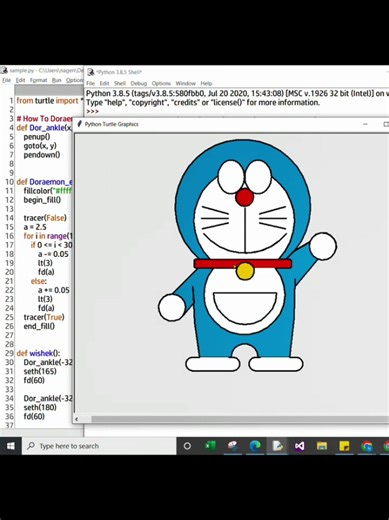Click the 'a += 0.05' code line
This screenshot has width=389, height=520.
click(x=54, y=290)
